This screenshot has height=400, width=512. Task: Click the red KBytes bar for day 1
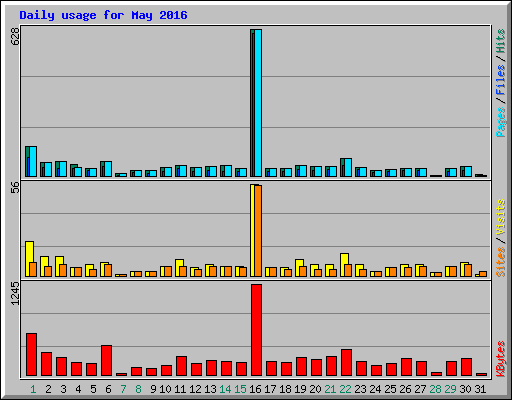coord(31,355)
